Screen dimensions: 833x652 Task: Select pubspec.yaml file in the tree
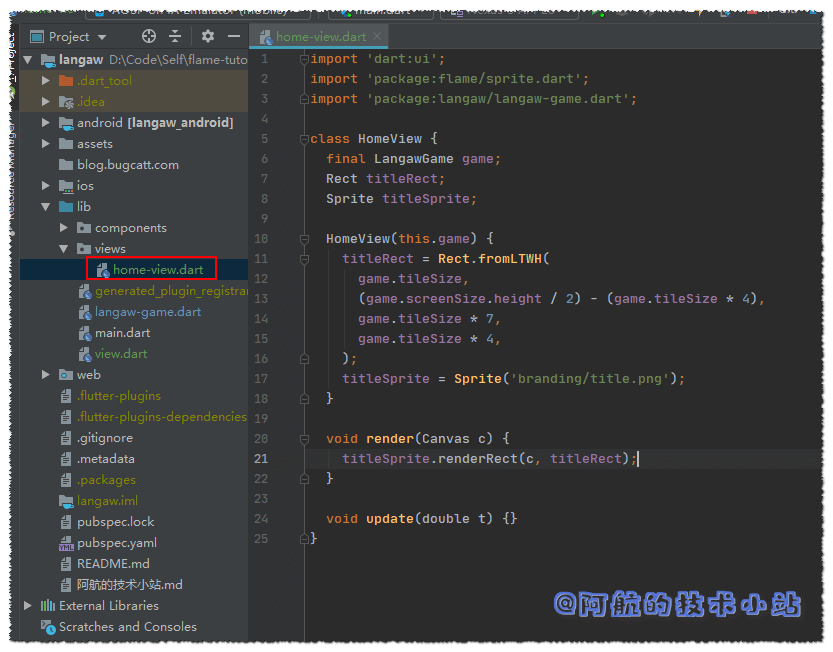pyautogui.click(x=116, y=543)
